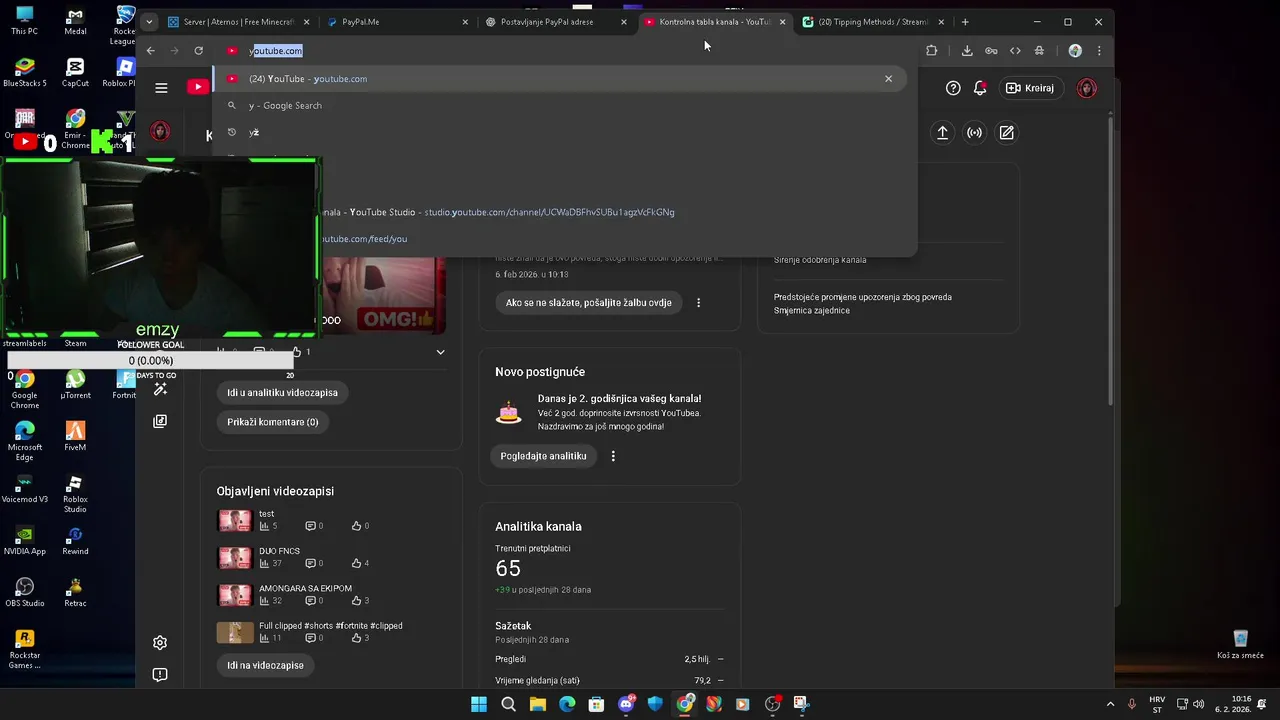Select the (24) YouTube - youtube.com suggestion
This screenshot has width=1280, height=720.
coord(558,79)
